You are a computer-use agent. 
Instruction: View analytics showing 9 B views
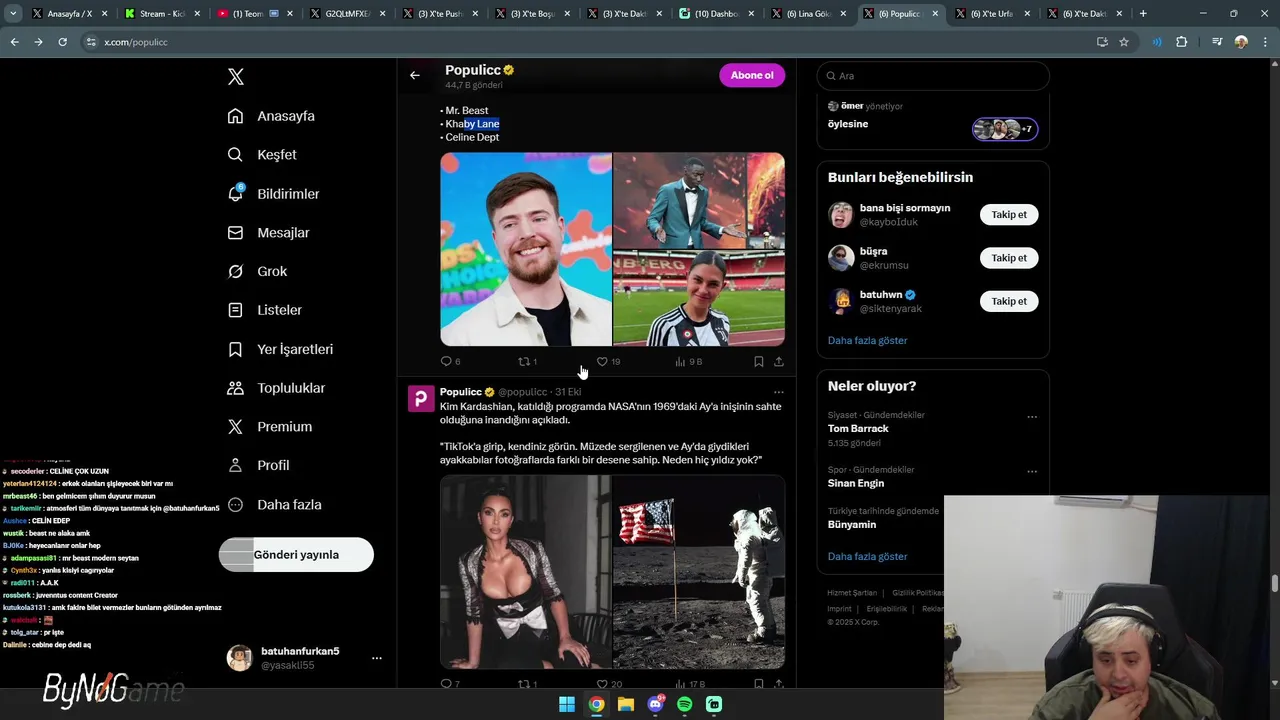[x=689, y=362]
